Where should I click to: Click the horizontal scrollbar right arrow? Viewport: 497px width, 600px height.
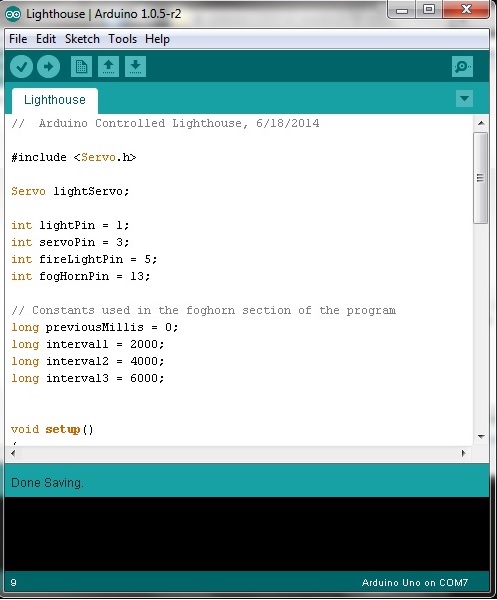[x=464, y=453]
